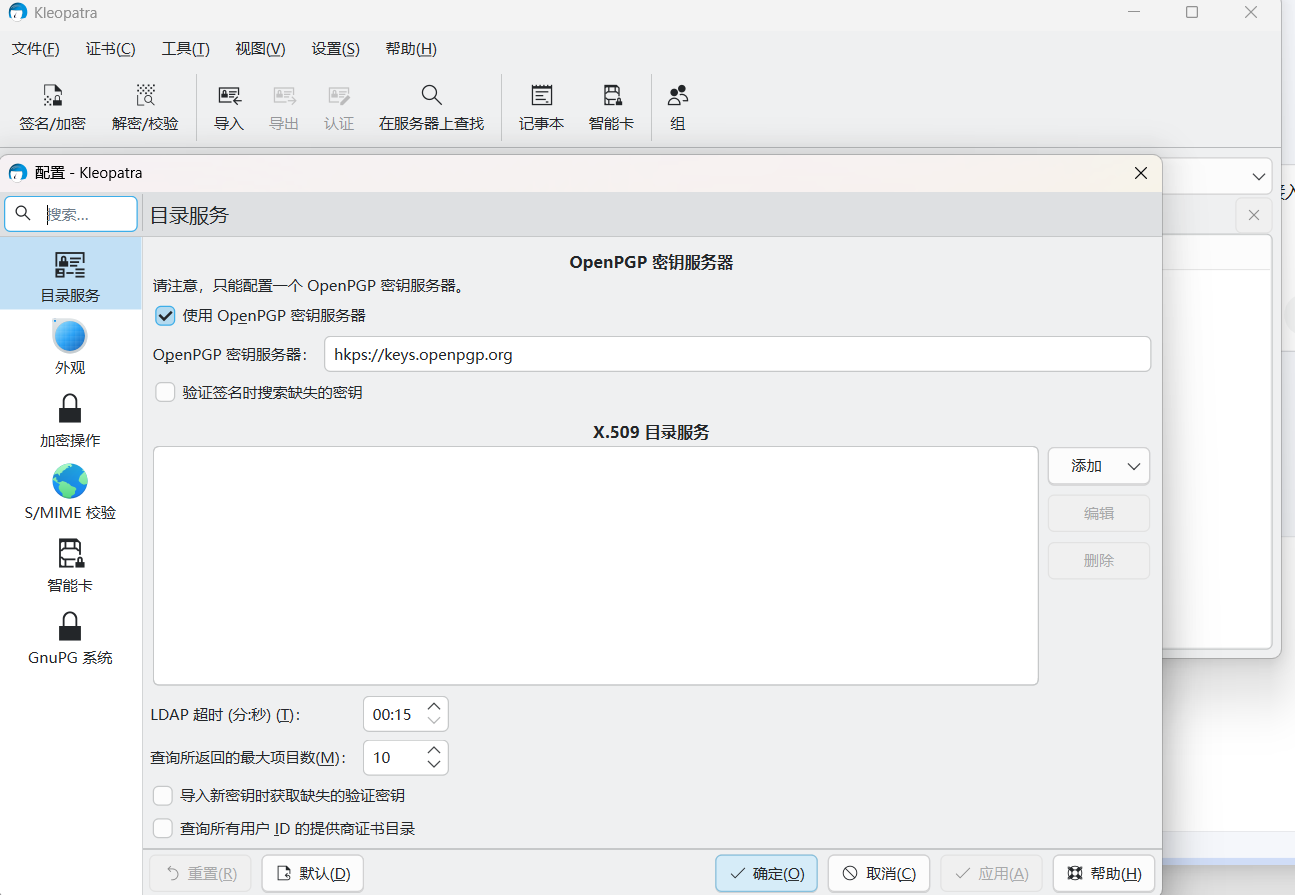1295x895 pixels.
Task: Open 在服务器上查找 search tool
Action: [x=431, y=108]
